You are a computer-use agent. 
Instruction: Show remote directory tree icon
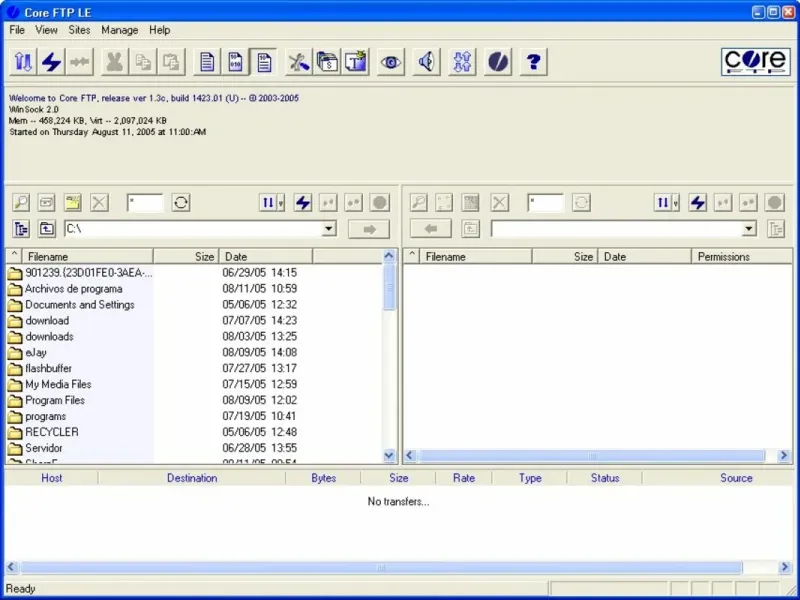tap(776, 229)
